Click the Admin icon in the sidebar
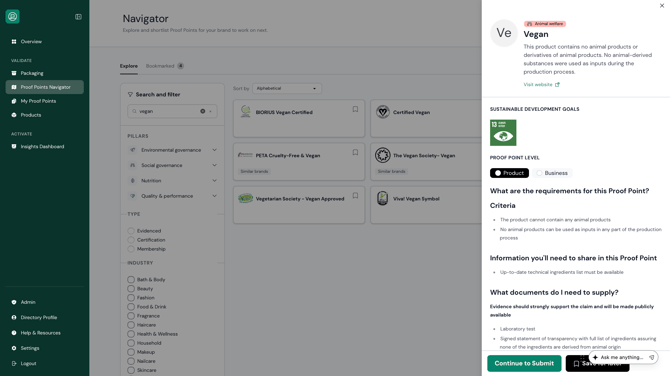Image resolution: width=670 pixels, height=376 pixels. tap(14, 302)
